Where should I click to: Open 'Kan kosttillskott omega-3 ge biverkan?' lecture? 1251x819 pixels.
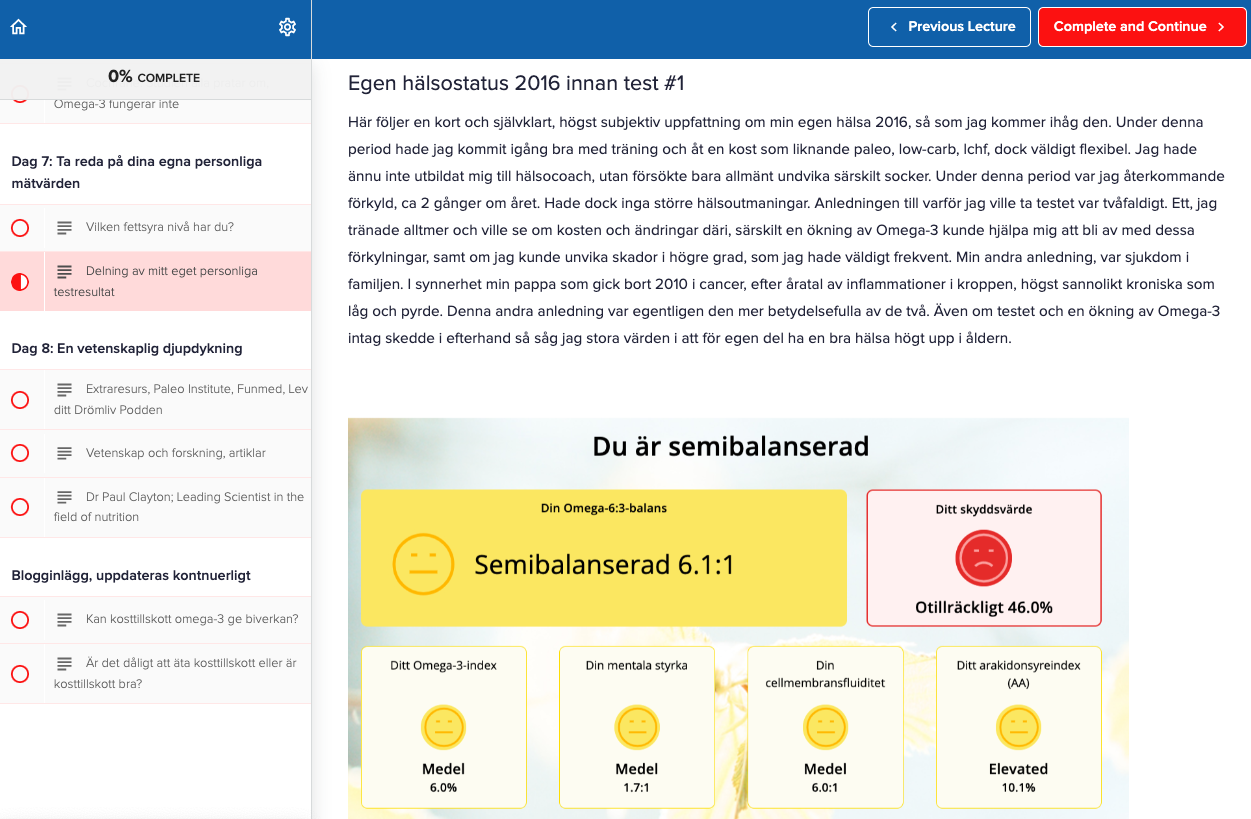(x=156, y=619)
